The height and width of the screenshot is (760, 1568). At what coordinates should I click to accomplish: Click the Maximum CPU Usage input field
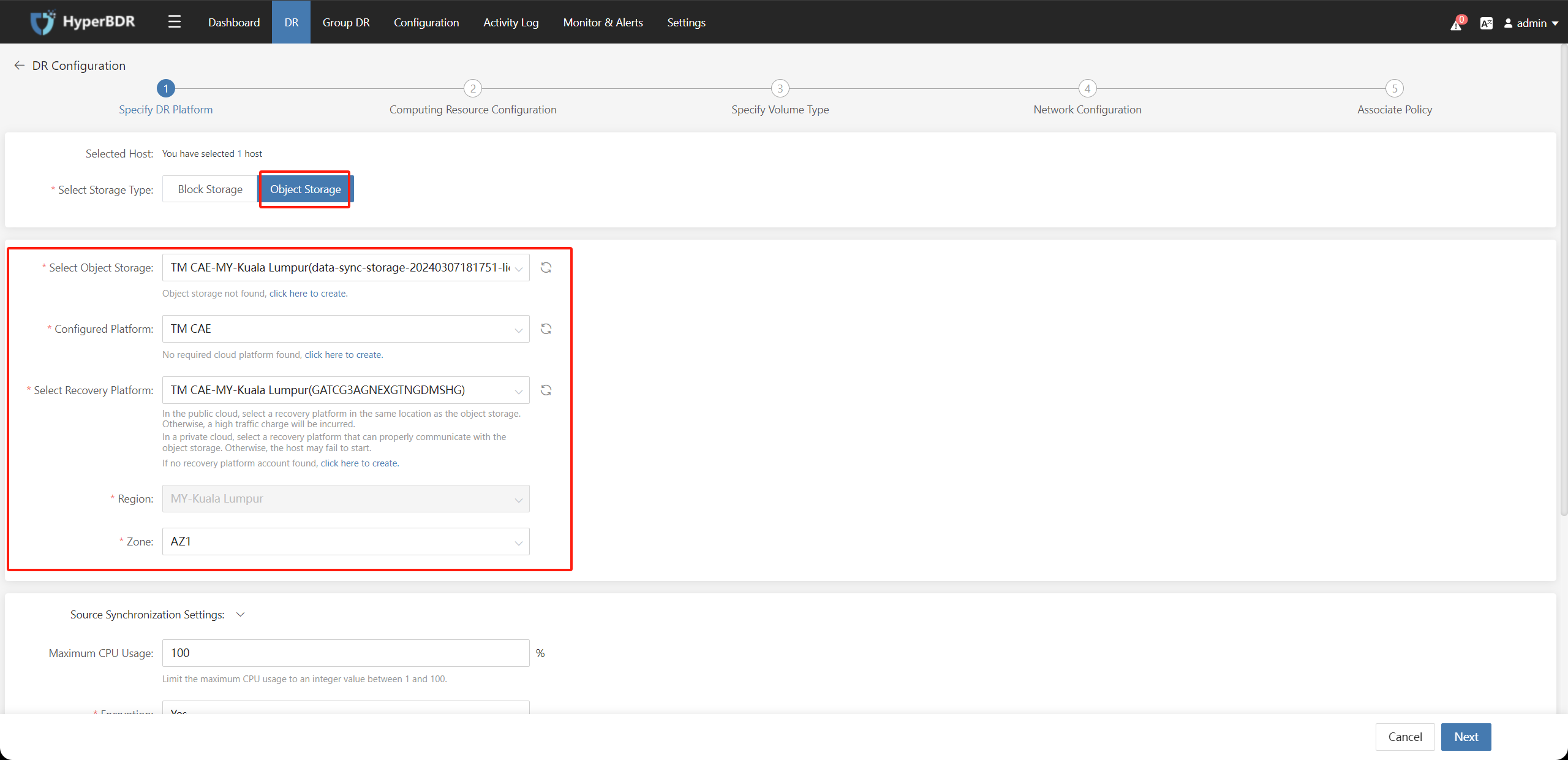[x=345, y=653]
